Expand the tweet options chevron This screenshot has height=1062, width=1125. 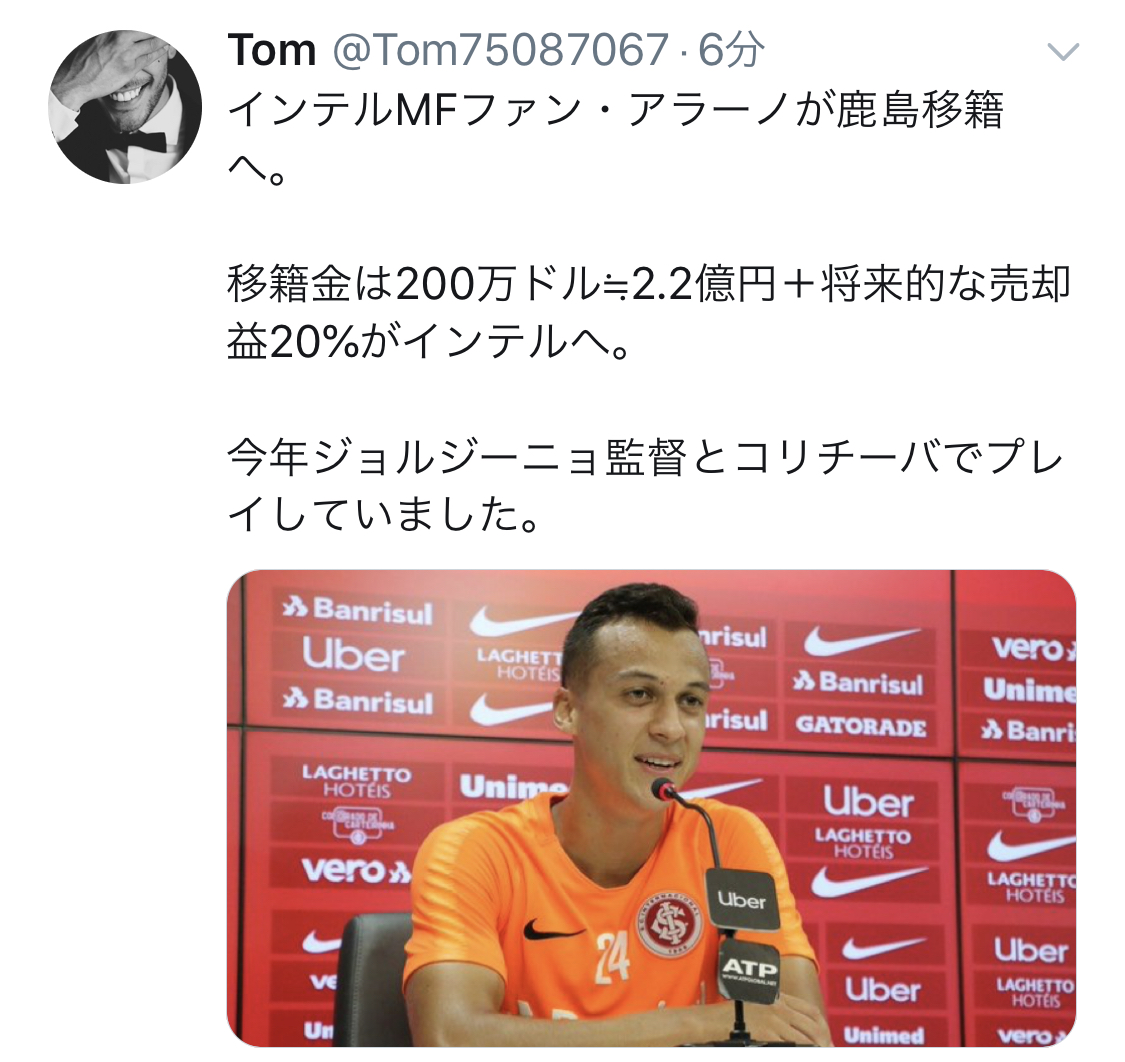(1063, 52)
